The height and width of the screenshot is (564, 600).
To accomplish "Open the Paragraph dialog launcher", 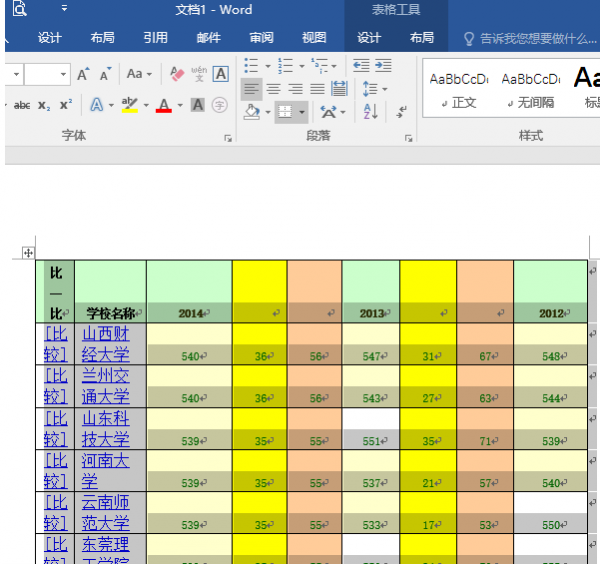I will tap(409, 138).
